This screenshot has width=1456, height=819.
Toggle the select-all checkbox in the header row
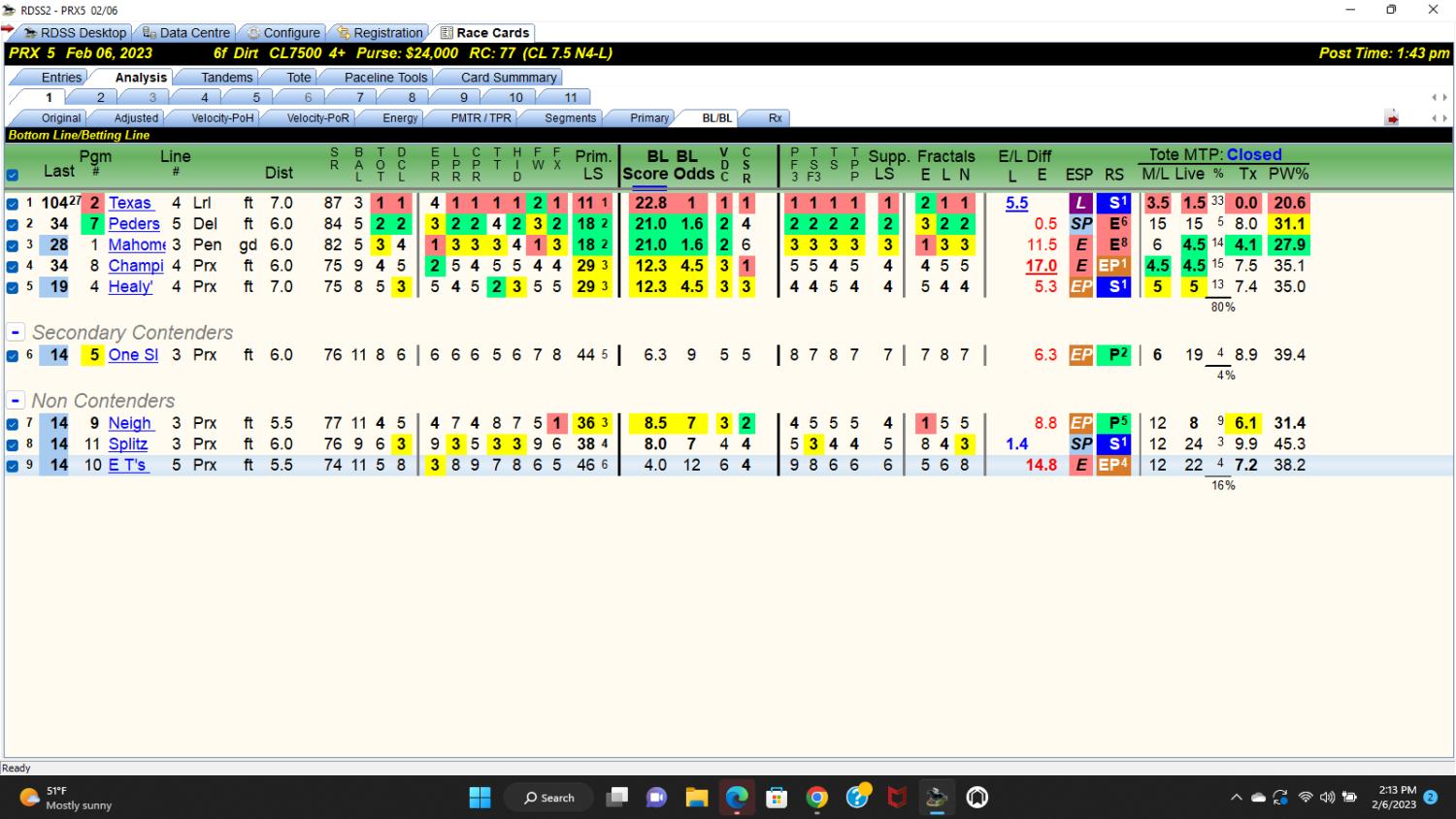pyautogui.click(x=13, y=176)
